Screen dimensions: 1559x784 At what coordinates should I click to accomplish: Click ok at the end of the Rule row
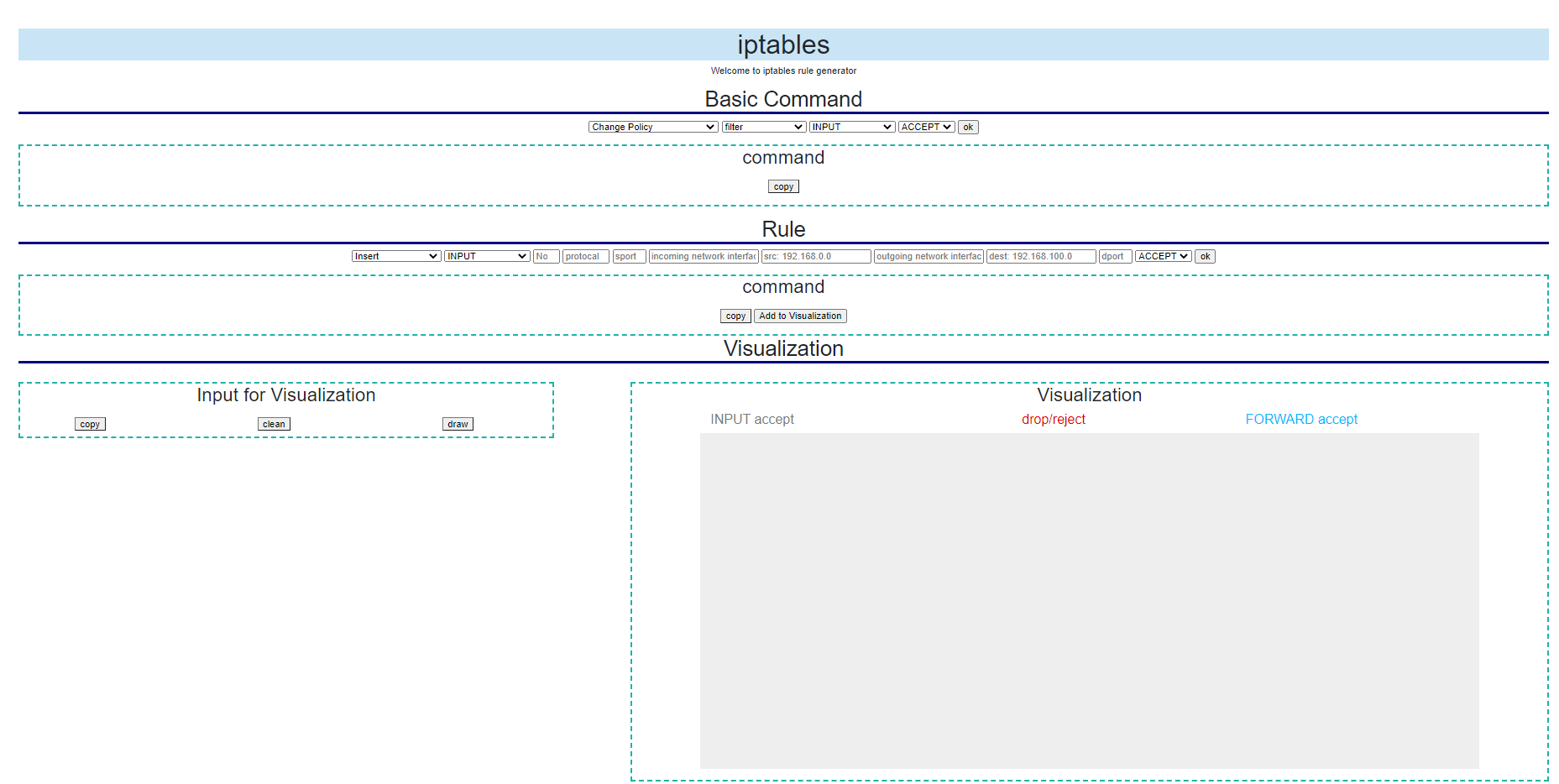click(x=1205, y=256)
